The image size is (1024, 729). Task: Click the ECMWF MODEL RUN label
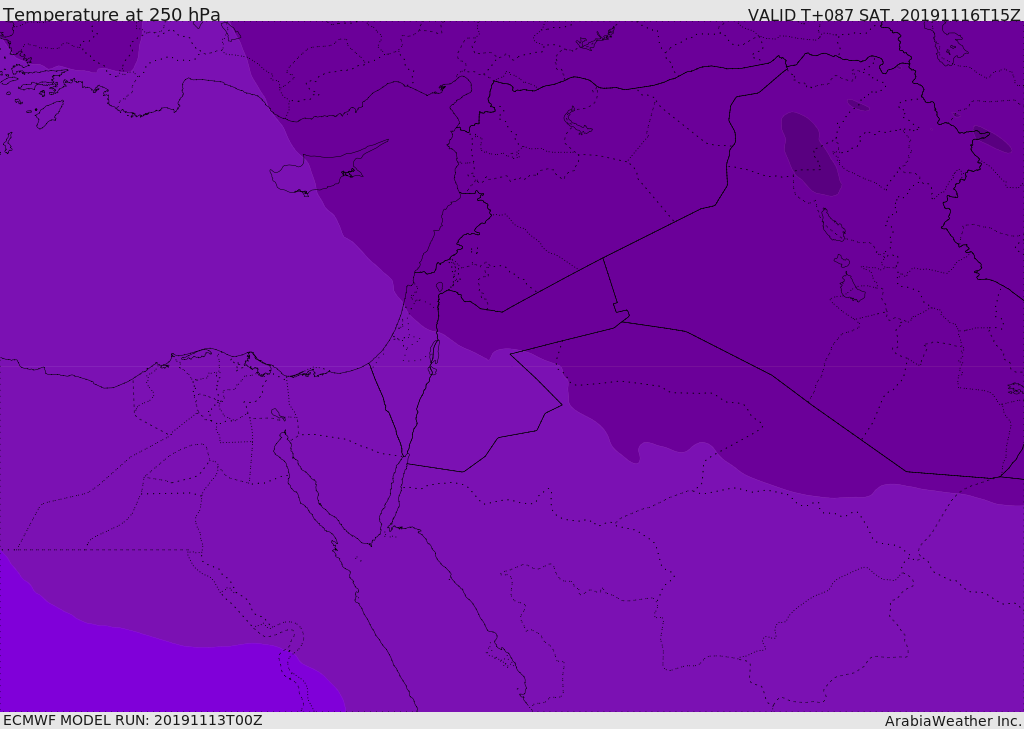[133, 720]
